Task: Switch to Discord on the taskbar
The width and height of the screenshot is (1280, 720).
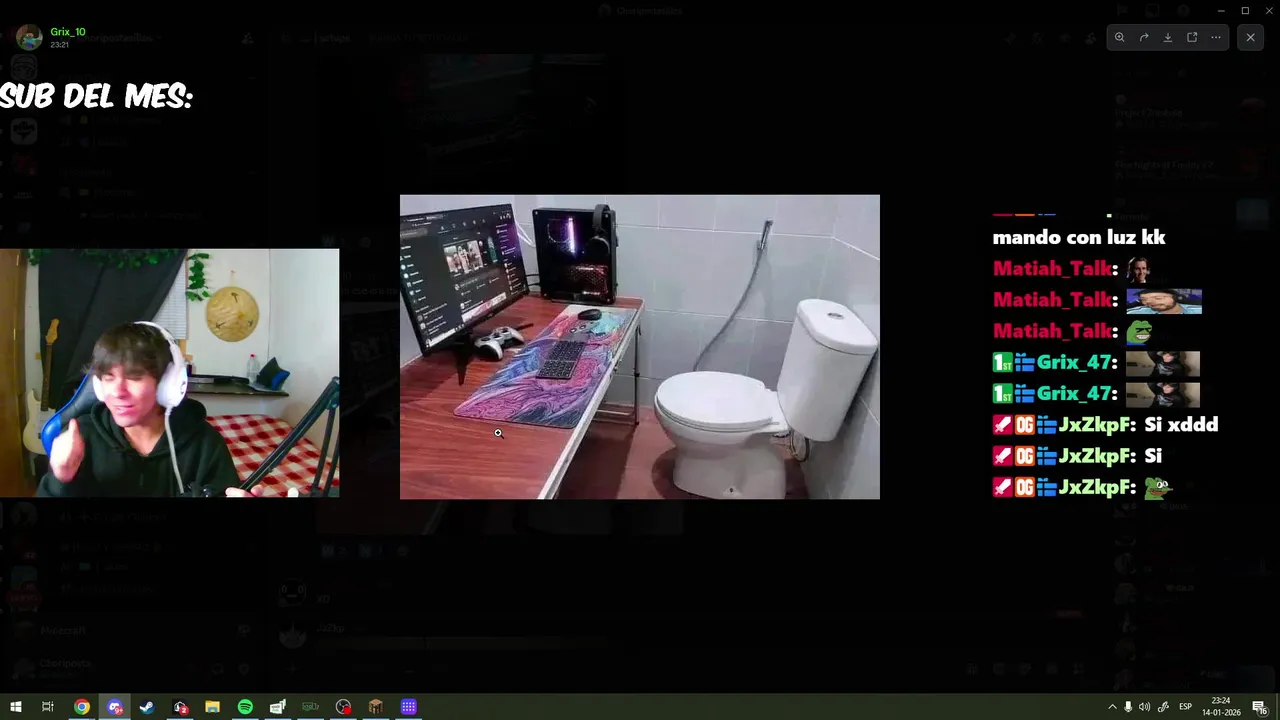Action: tap(115, 707)
